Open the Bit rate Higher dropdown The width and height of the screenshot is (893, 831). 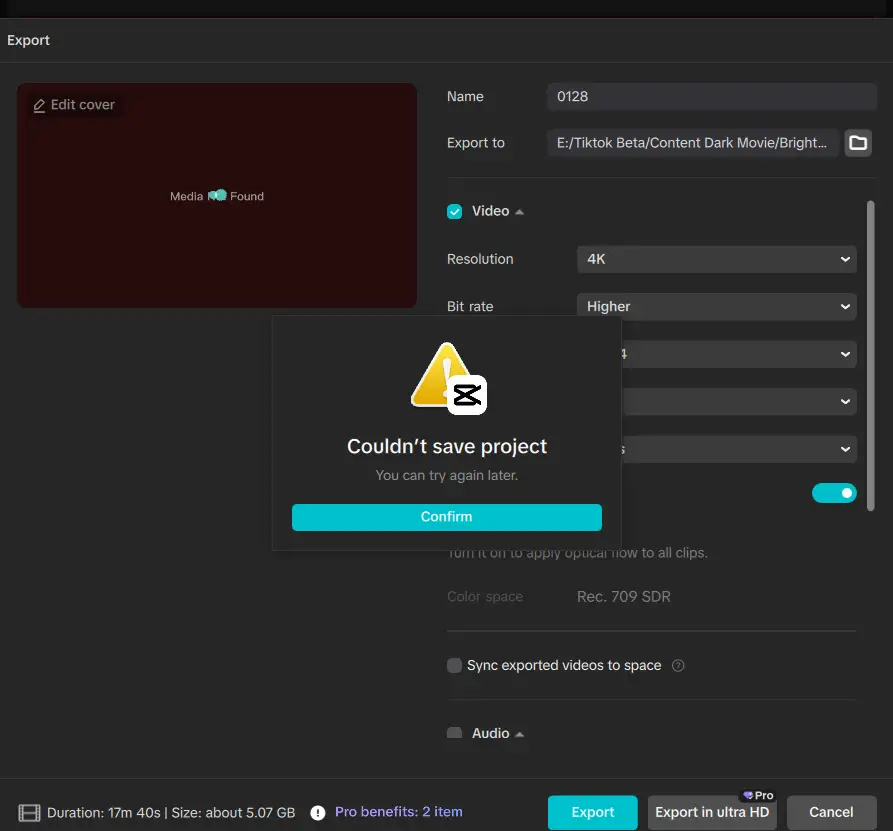[x=716, y=307]
